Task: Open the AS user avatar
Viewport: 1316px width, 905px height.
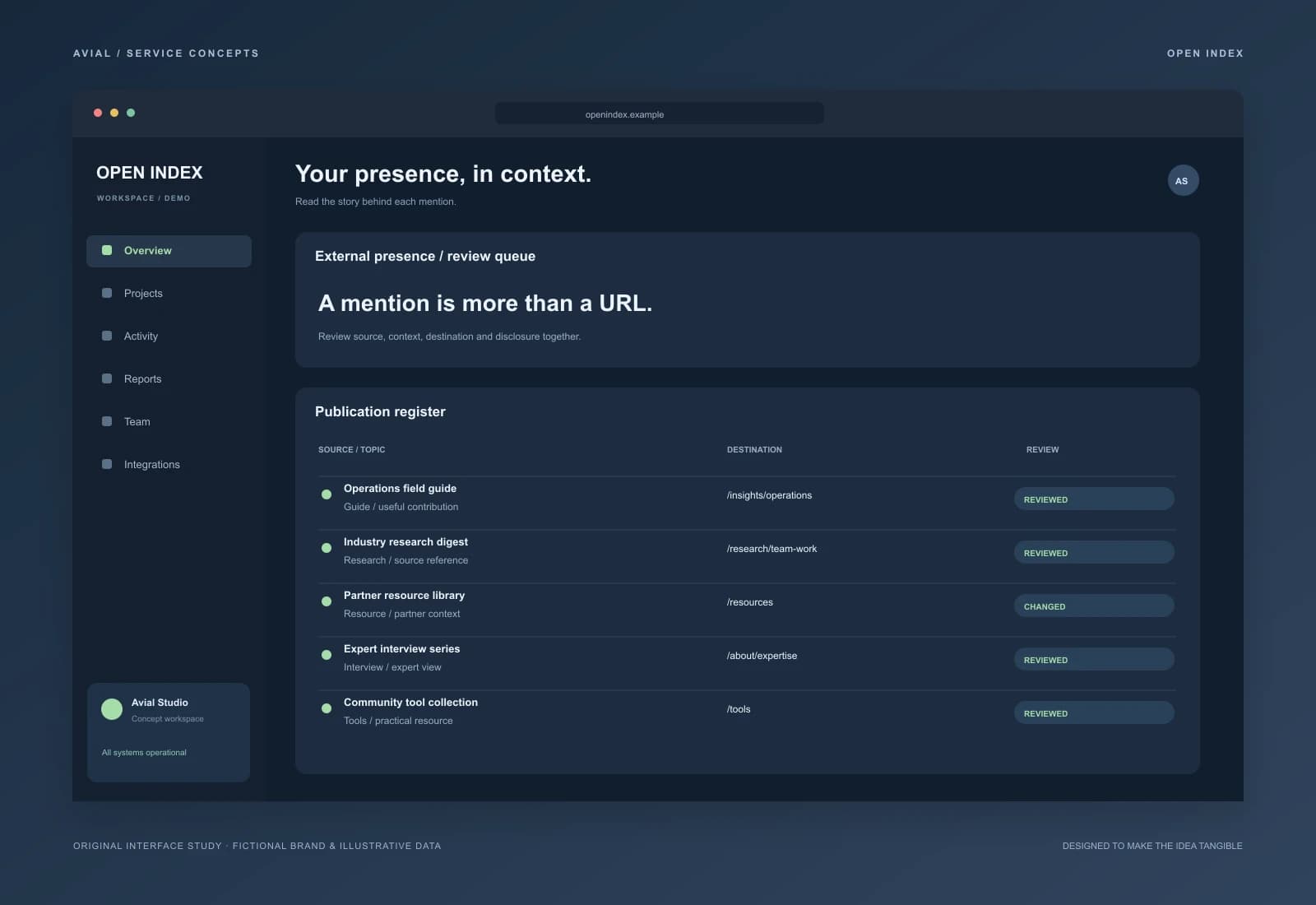Action: pyautogui.click(x=1183, y=181)
